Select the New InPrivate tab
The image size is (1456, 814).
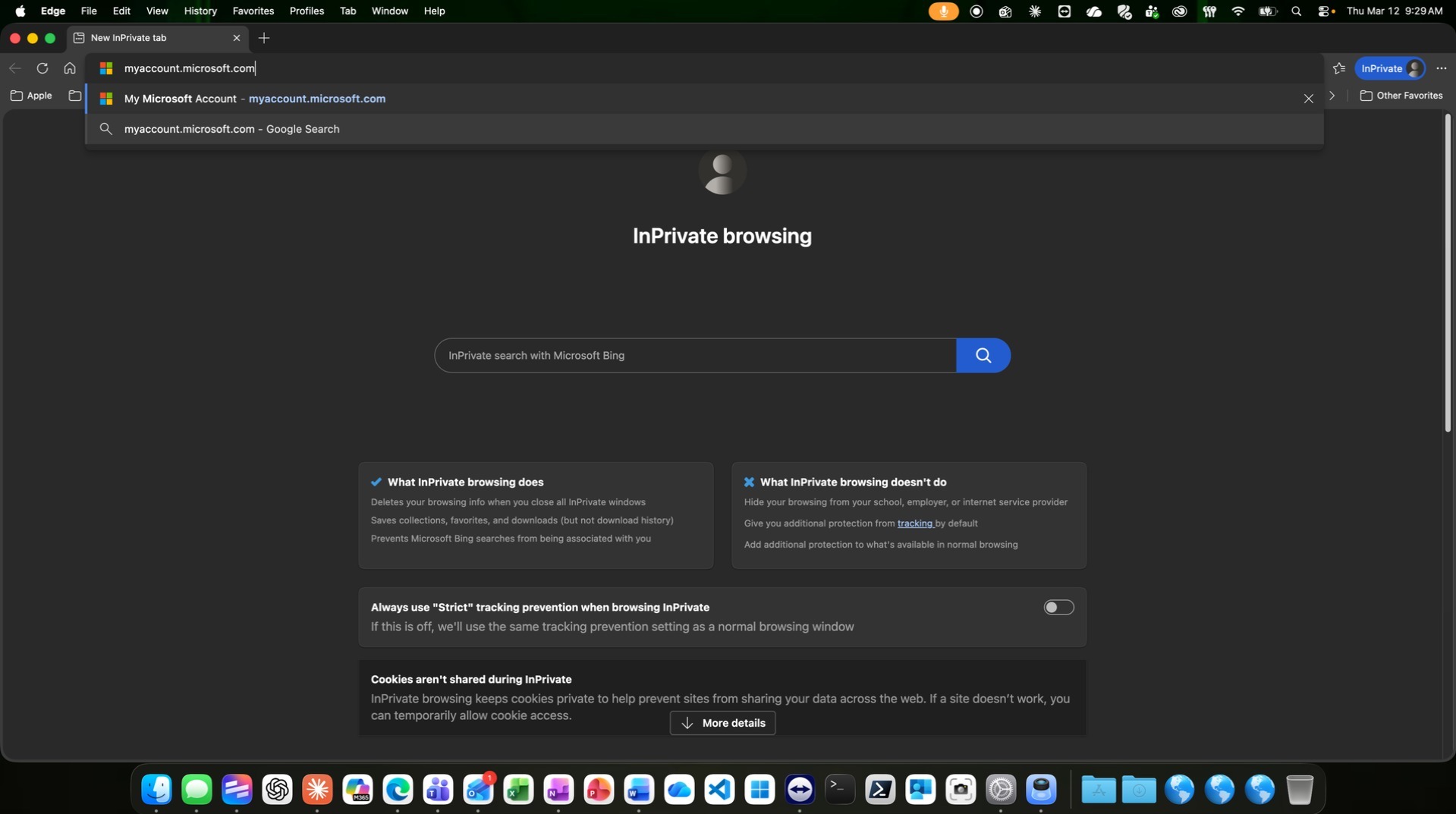(x=158, y=38)
